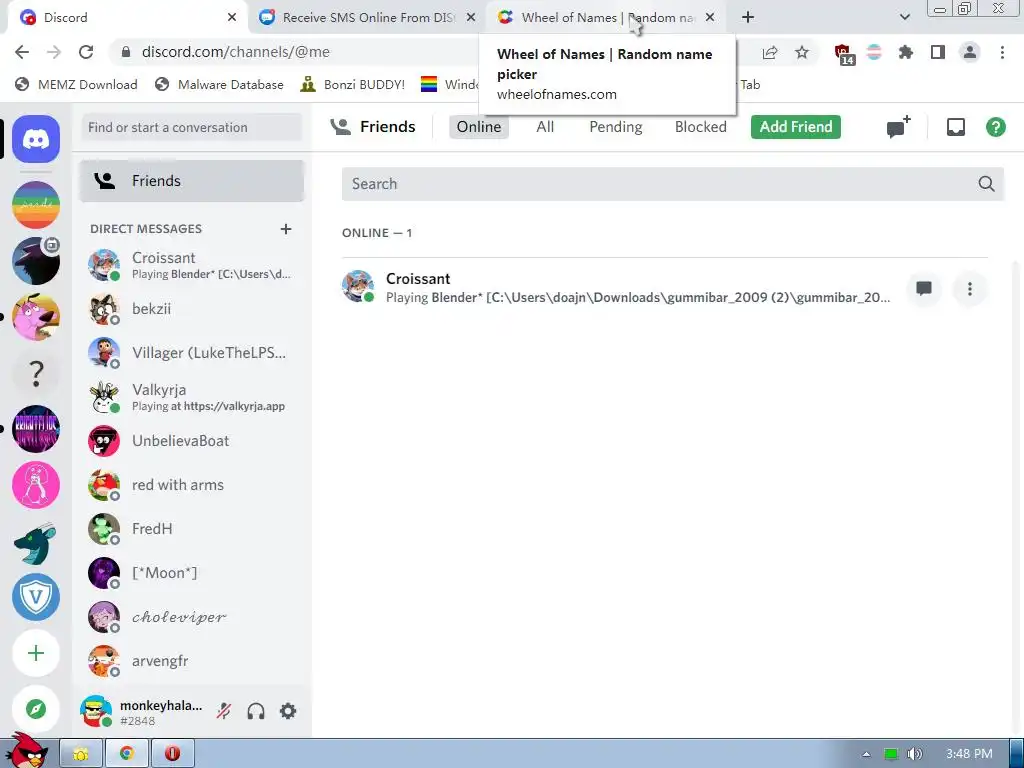
Task: Open the red shield extension with badge 14
Action: click(843, 54)
